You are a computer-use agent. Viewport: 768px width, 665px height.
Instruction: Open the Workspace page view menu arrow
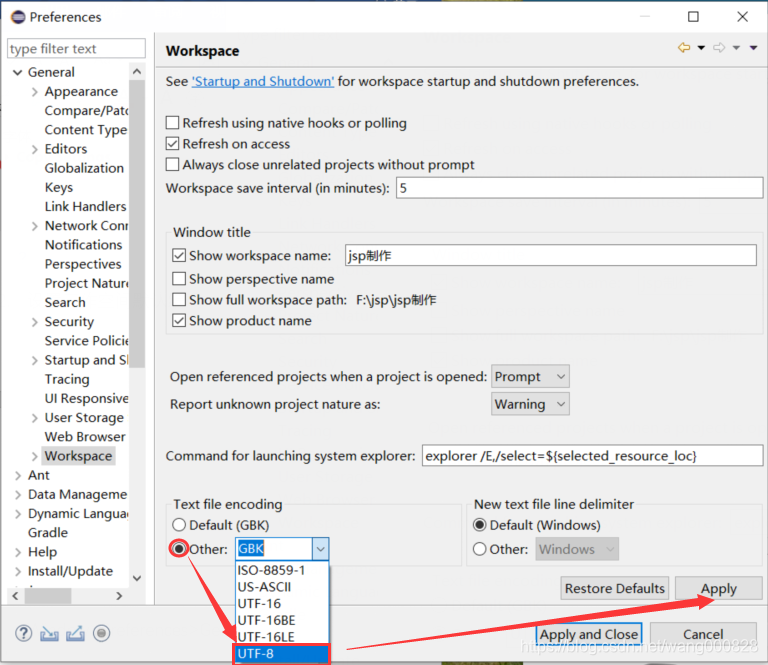[x=753, y=48]
